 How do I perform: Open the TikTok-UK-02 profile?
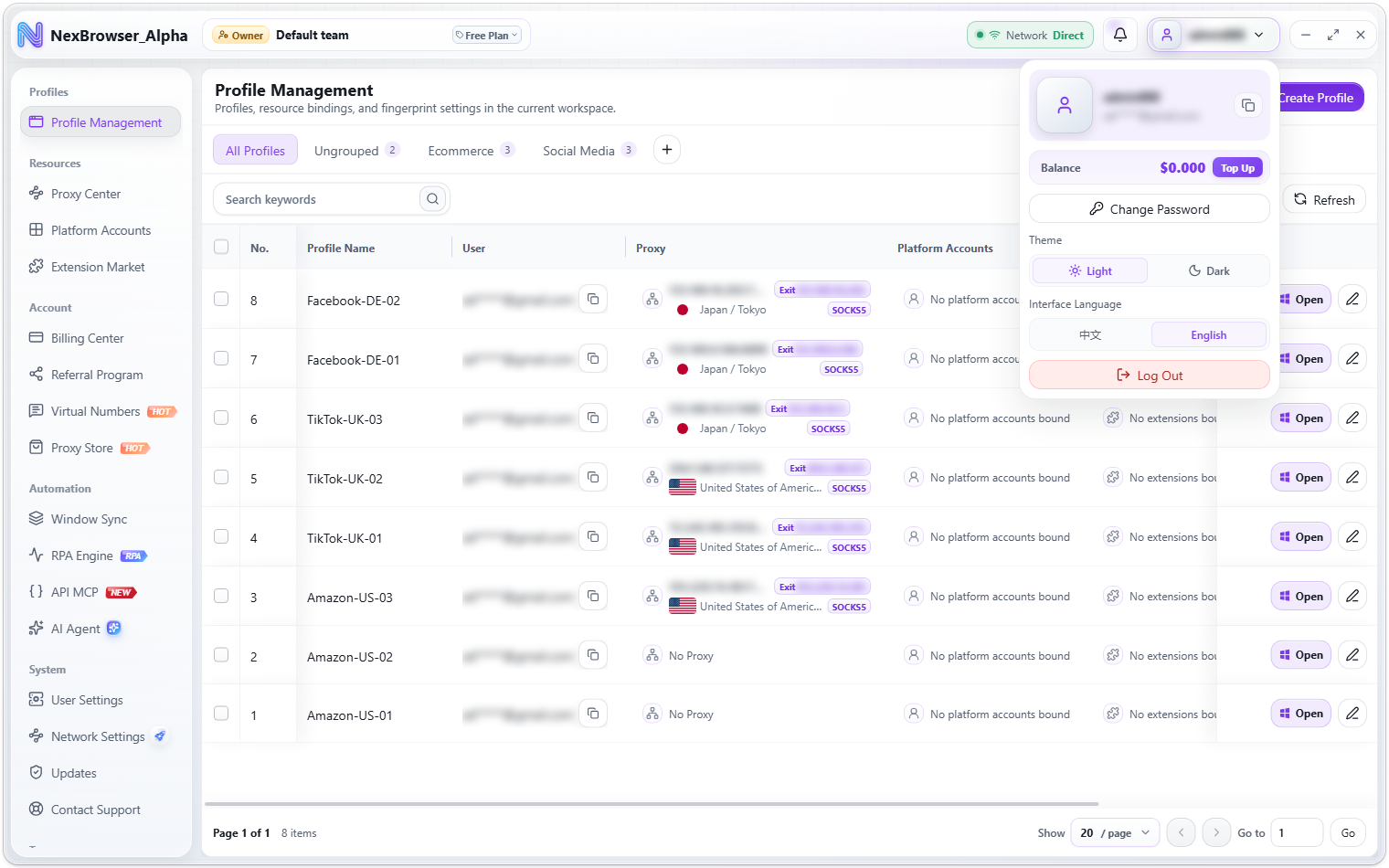click(1301, 478)
